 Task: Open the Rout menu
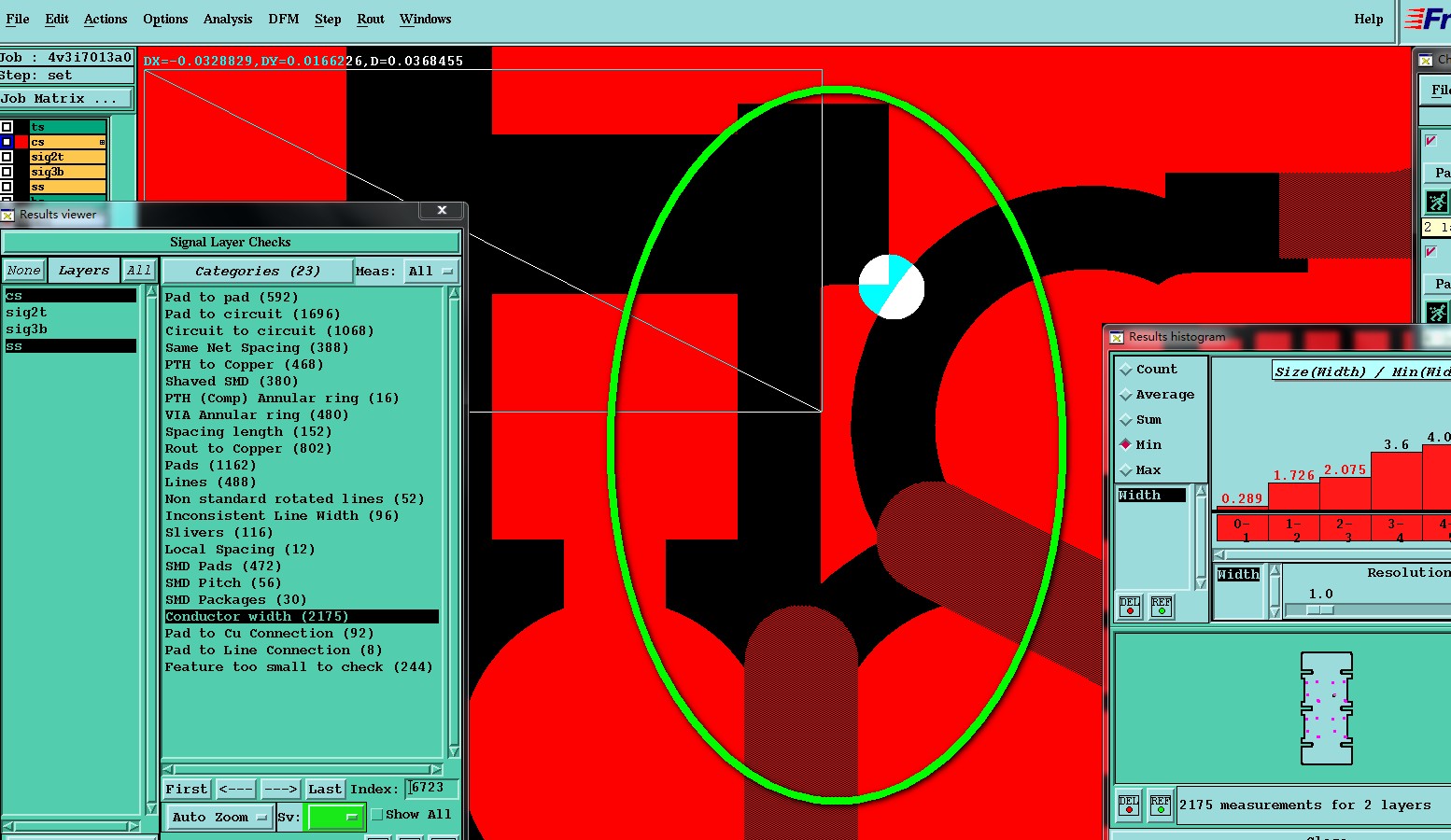(x=371, y=19)
